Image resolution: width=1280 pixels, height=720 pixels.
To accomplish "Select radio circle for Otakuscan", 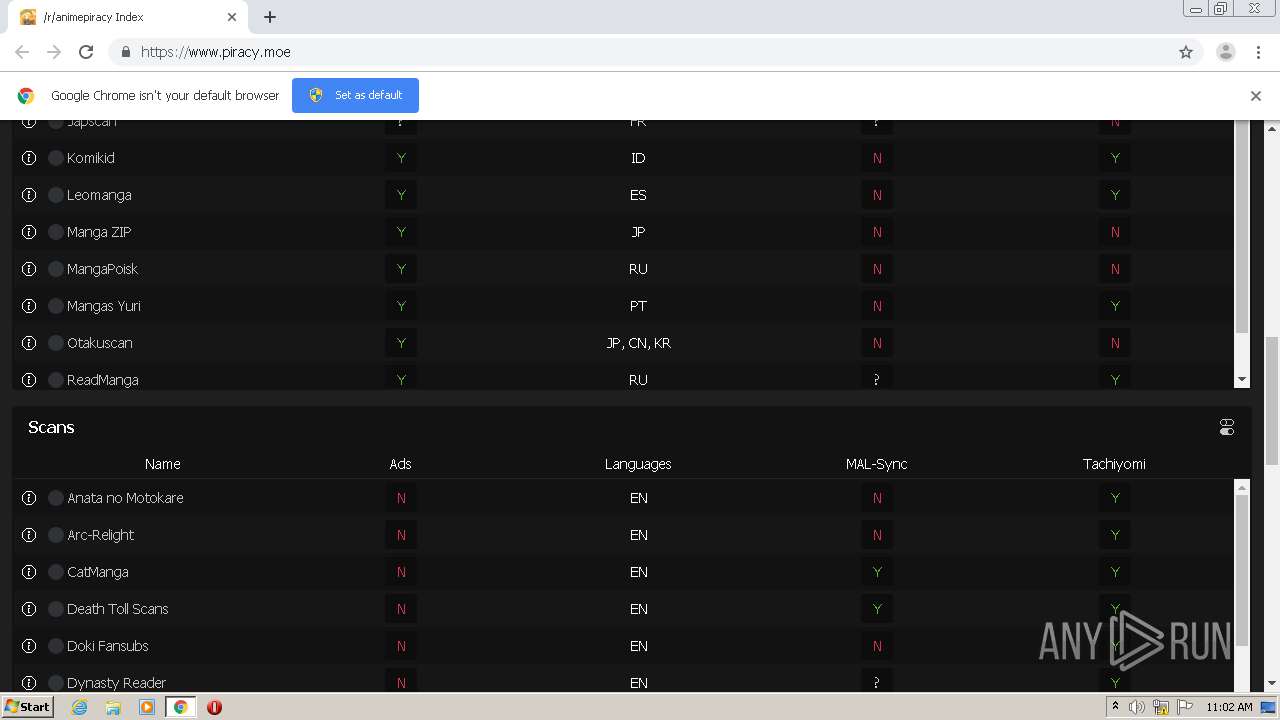I will 56,343.
